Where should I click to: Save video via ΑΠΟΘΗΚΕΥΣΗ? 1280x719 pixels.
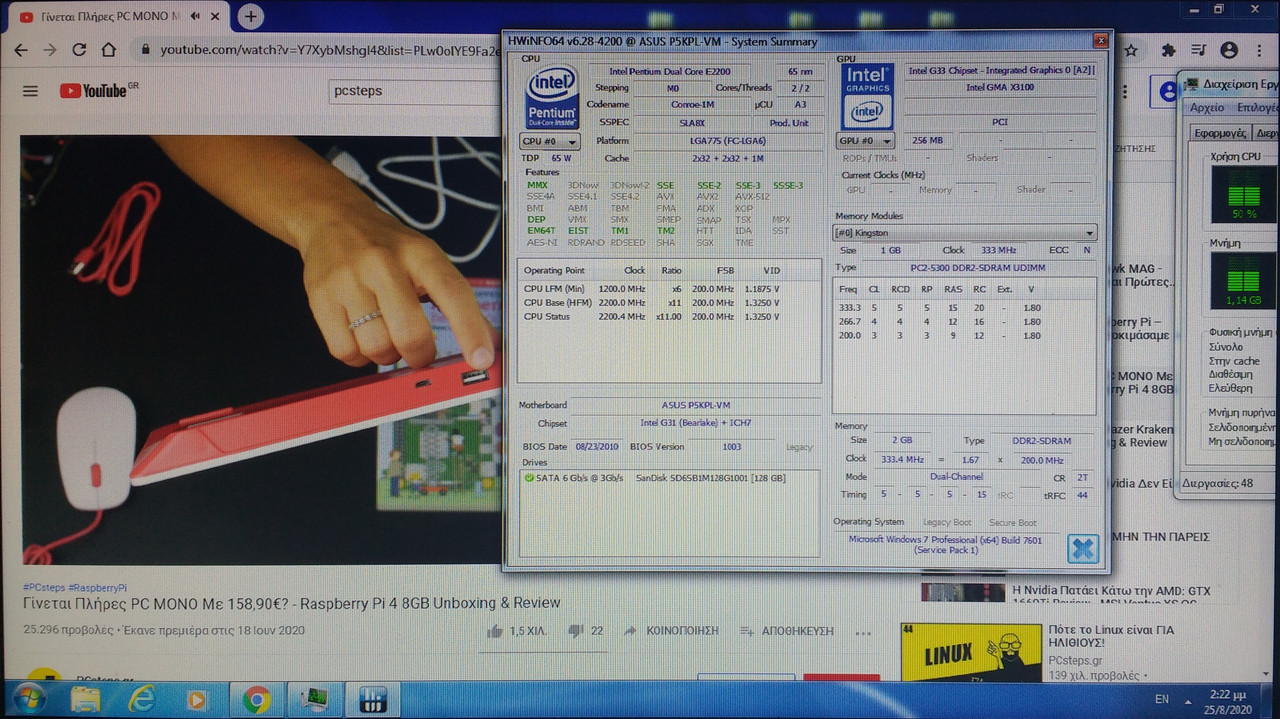tap(787, 631)
